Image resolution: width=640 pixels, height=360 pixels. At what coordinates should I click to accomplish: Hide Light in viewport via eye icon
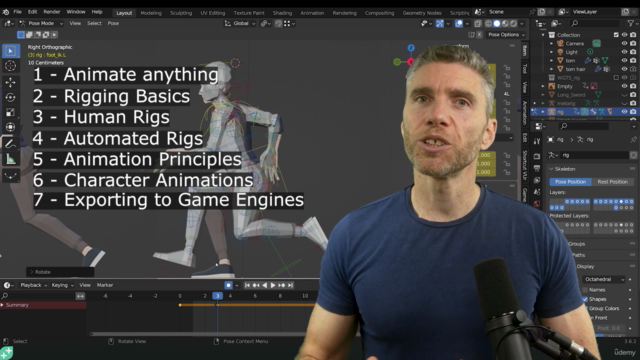click(x=624, y=52)
